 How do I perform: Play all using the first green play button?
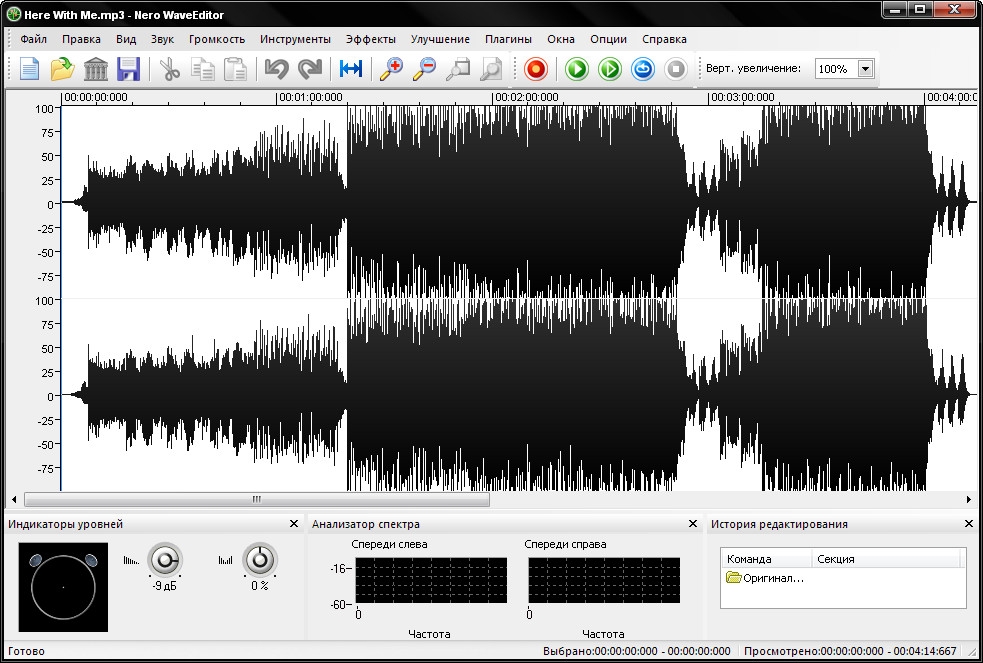[x=577, y=69]
